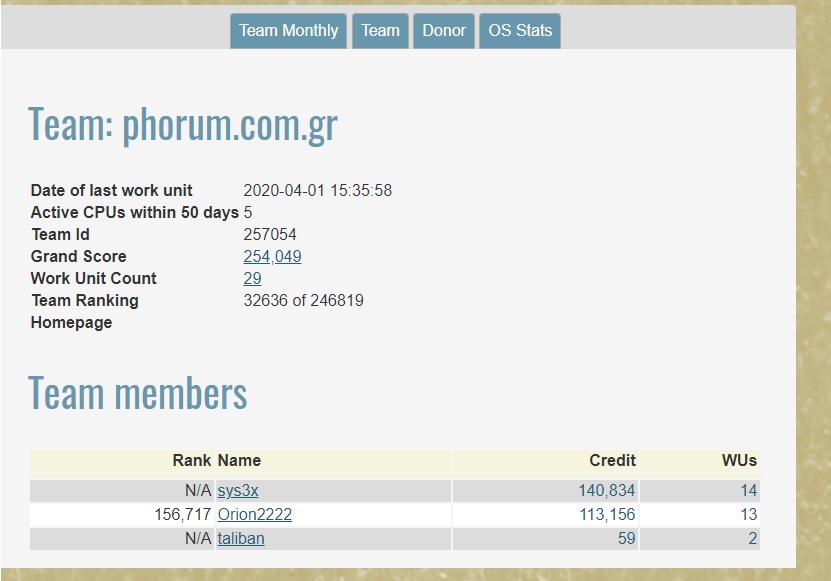Viewport: 831px width, 581px height.
Task: Open team member taliban's profile
Action: pos(241,538)
